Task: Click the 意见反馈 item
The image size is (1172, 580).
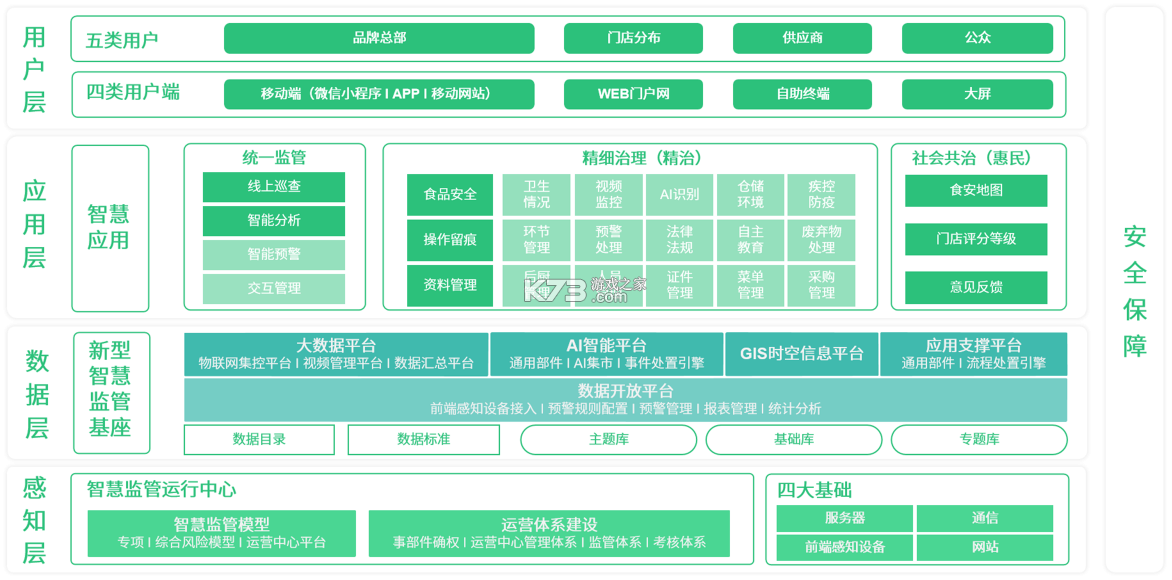Action: (x=976, y=288)
